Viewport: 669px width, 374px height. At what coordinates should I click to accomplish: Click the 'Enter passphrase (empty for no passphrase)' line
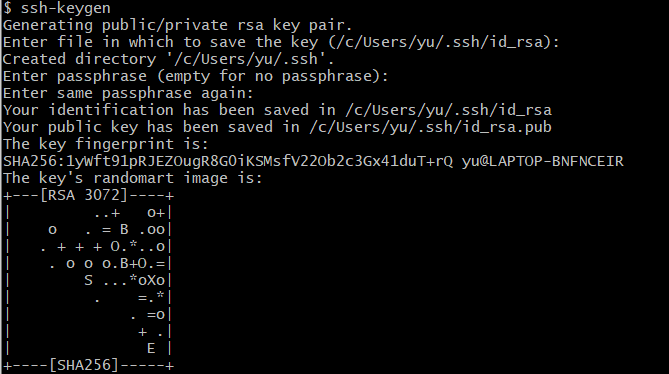pos(195,76)
